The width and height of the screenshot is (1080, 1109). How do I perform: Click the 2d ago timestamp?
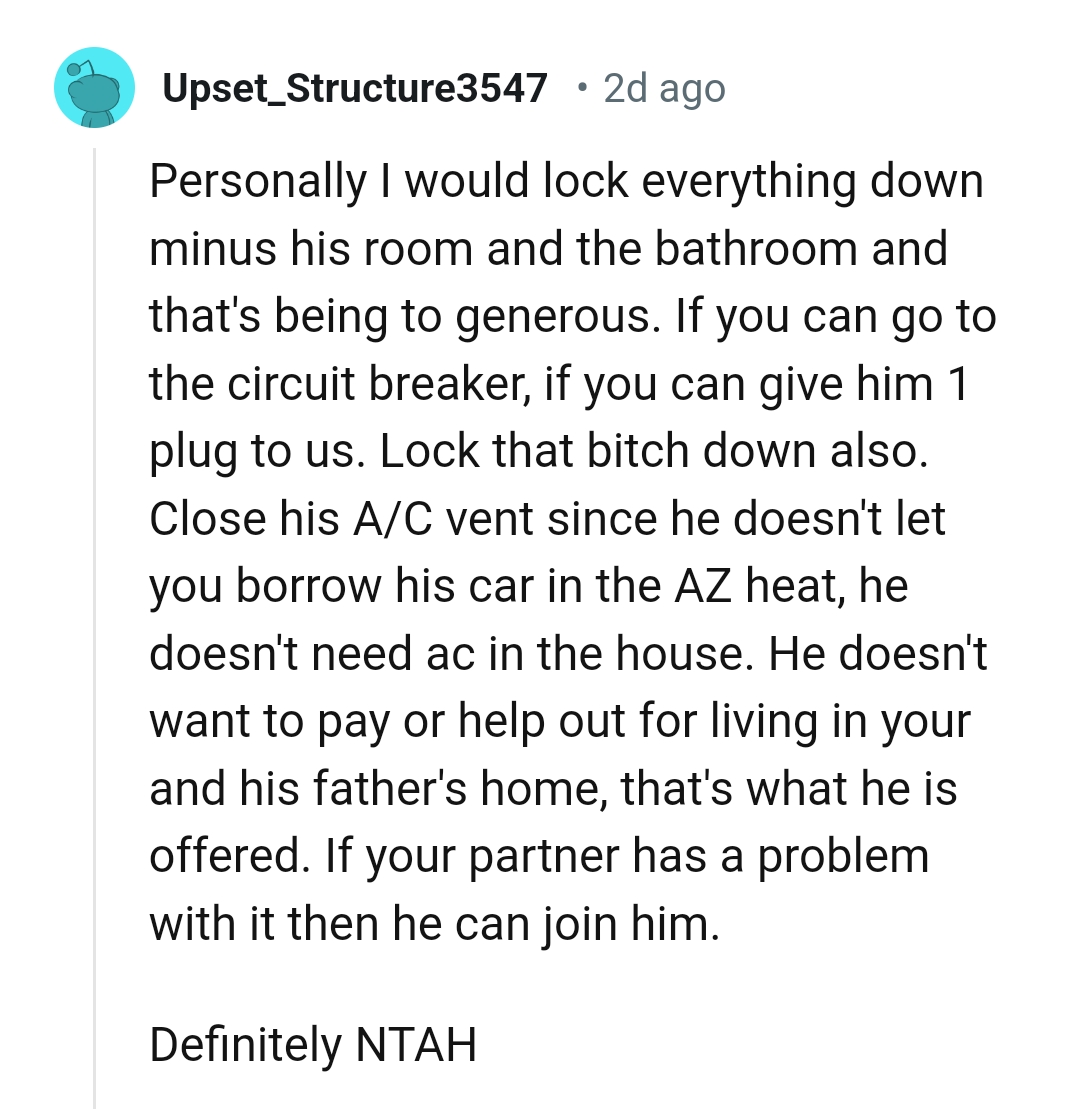point(663,87)
